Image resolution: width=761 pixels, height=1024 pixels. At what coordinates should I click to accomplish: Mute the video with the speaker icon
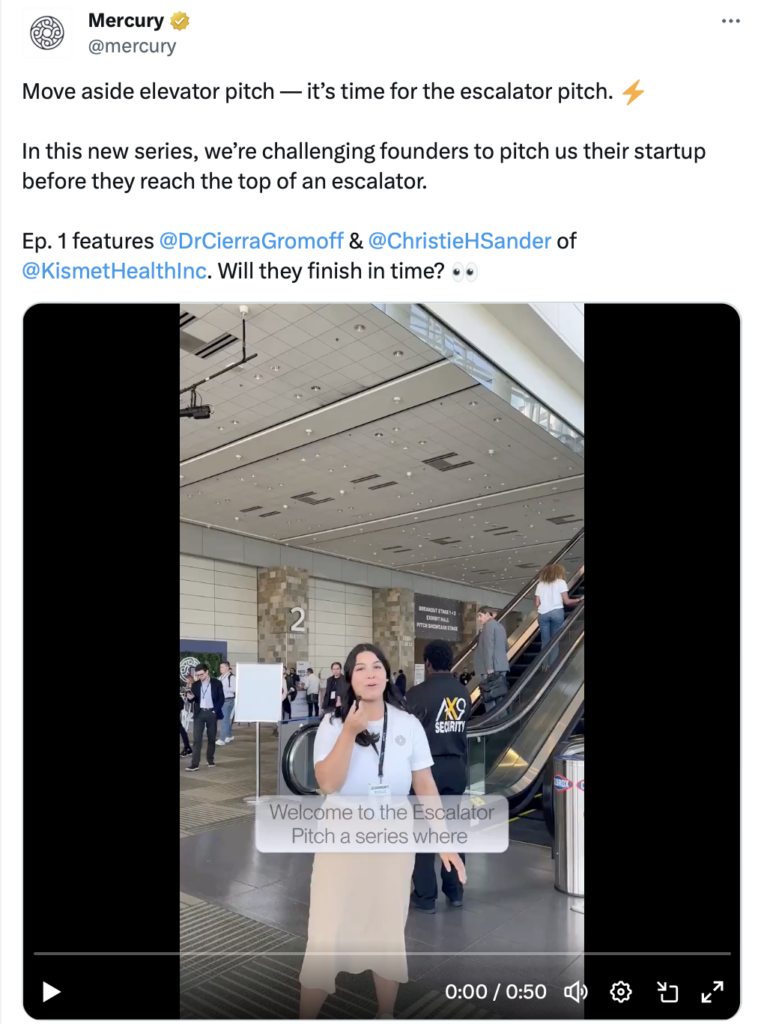click(575, 992)
